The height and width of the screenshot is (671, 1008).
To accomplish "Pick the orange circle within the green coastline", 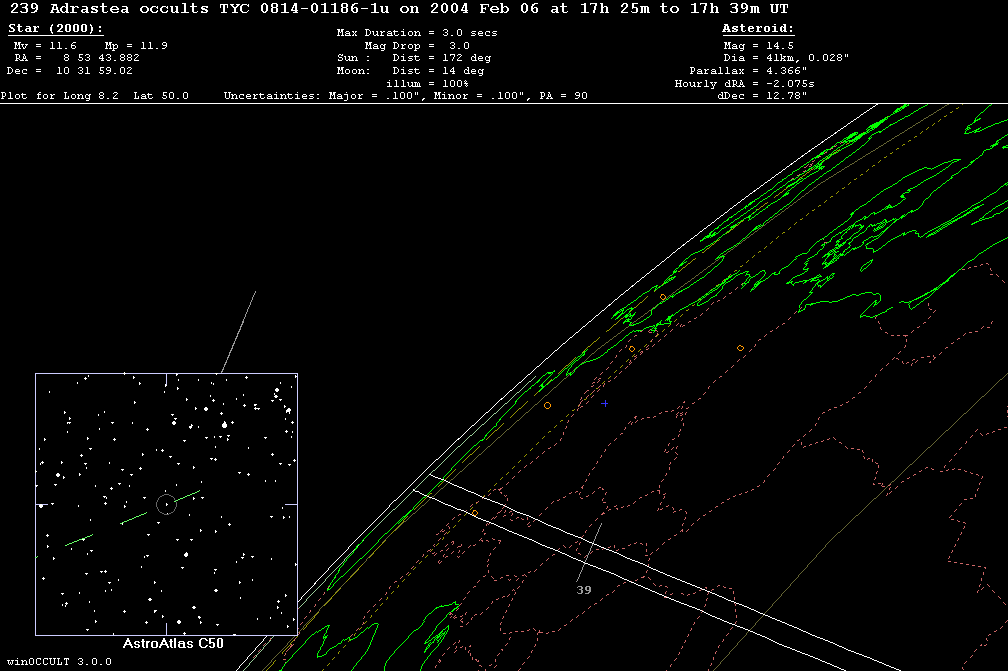I will [x=662, y=297].
